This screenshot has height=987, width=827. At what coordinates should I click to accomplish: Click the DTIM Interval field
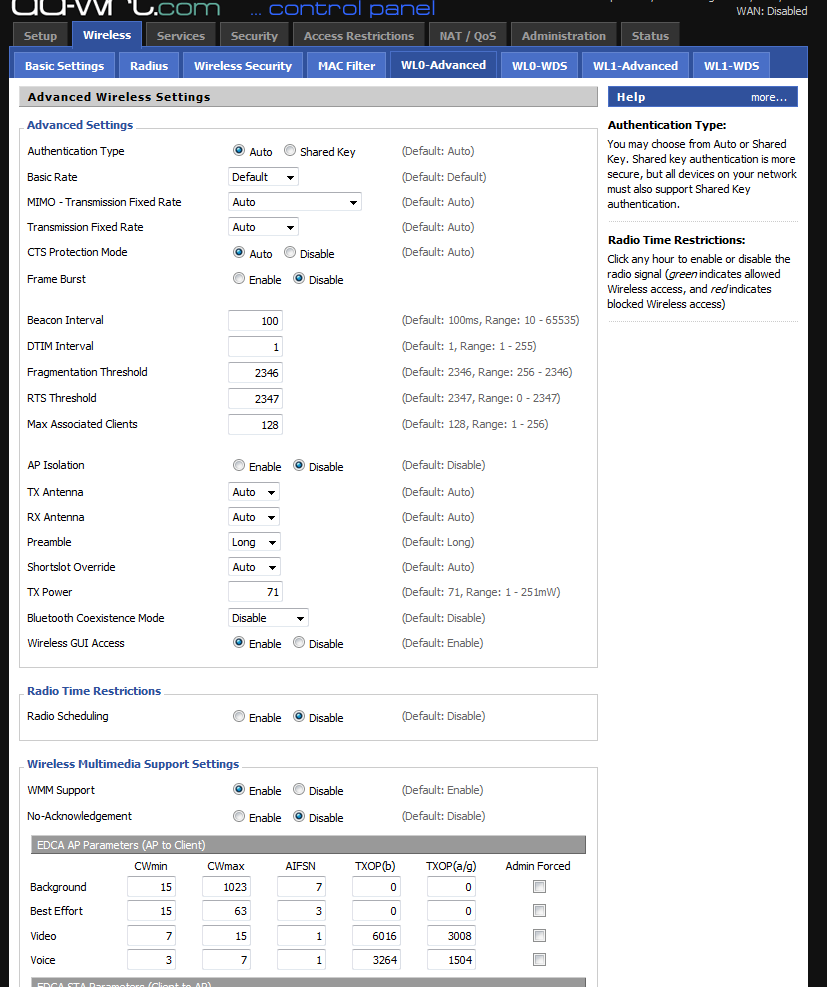(x=256, y=347)
